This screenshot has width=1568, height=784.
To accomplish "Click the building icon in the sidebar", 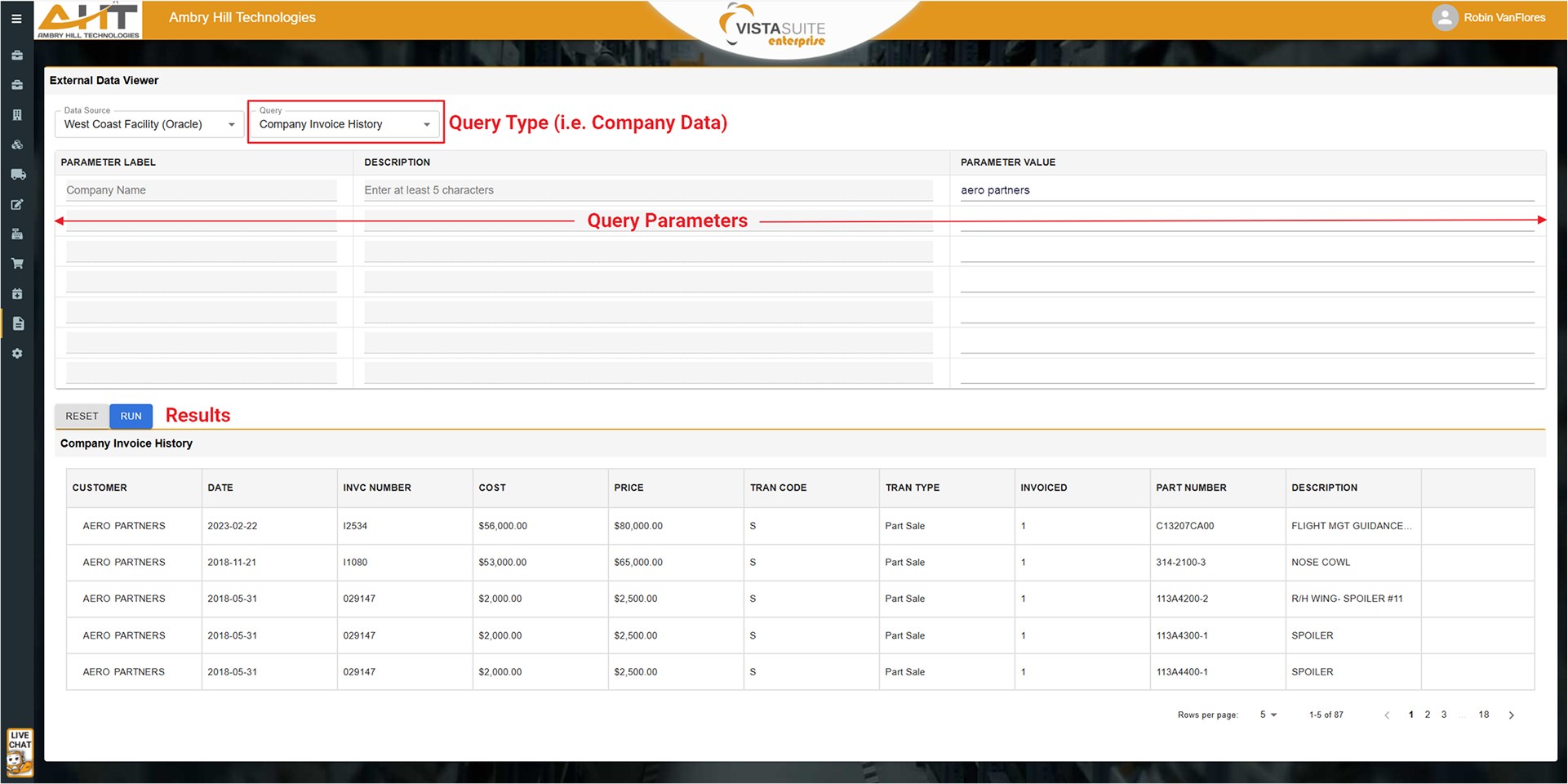I will pos(17,115).
